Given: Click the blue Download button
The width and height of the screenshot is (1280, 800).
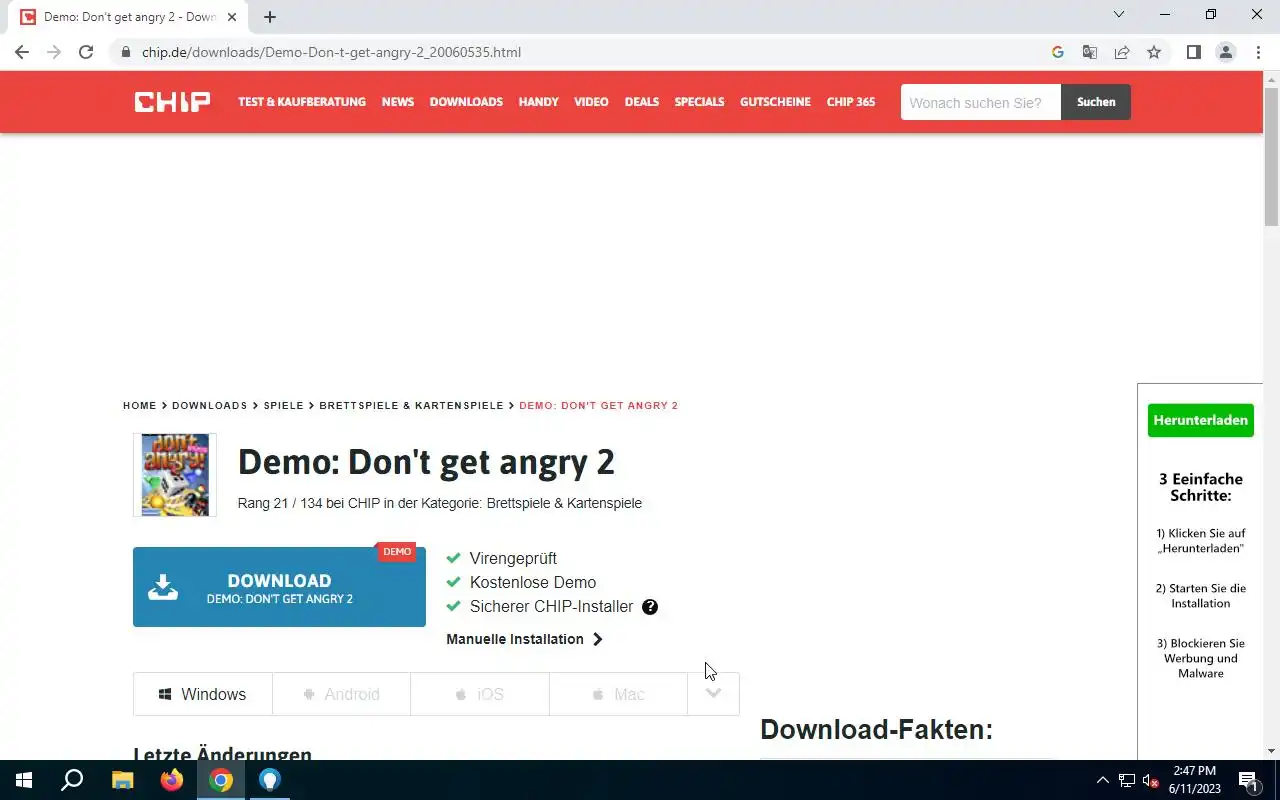Looking at the screenshot, I should 279,587.
